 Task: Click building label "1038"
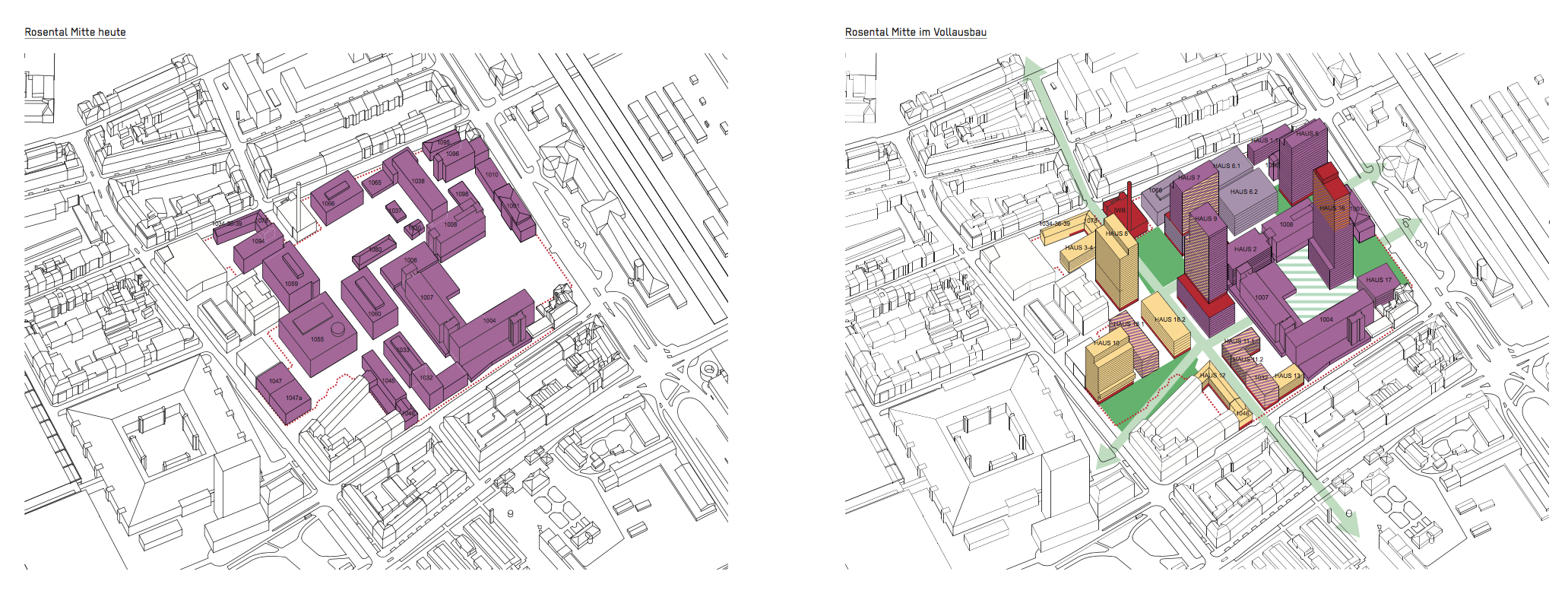pyautogui.click(x=418, y=181)
